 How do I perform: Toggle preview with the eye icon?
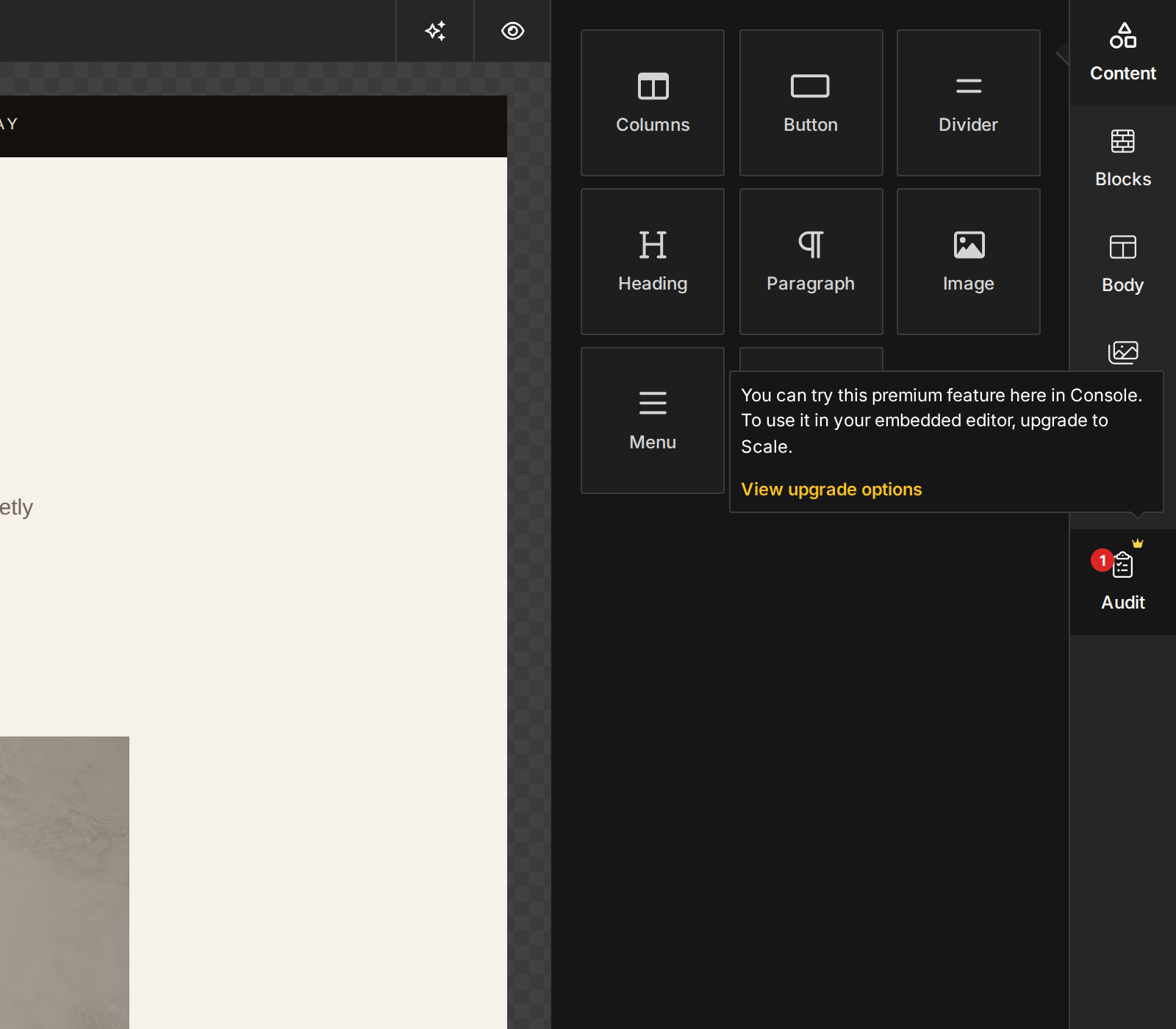(512, 31)
